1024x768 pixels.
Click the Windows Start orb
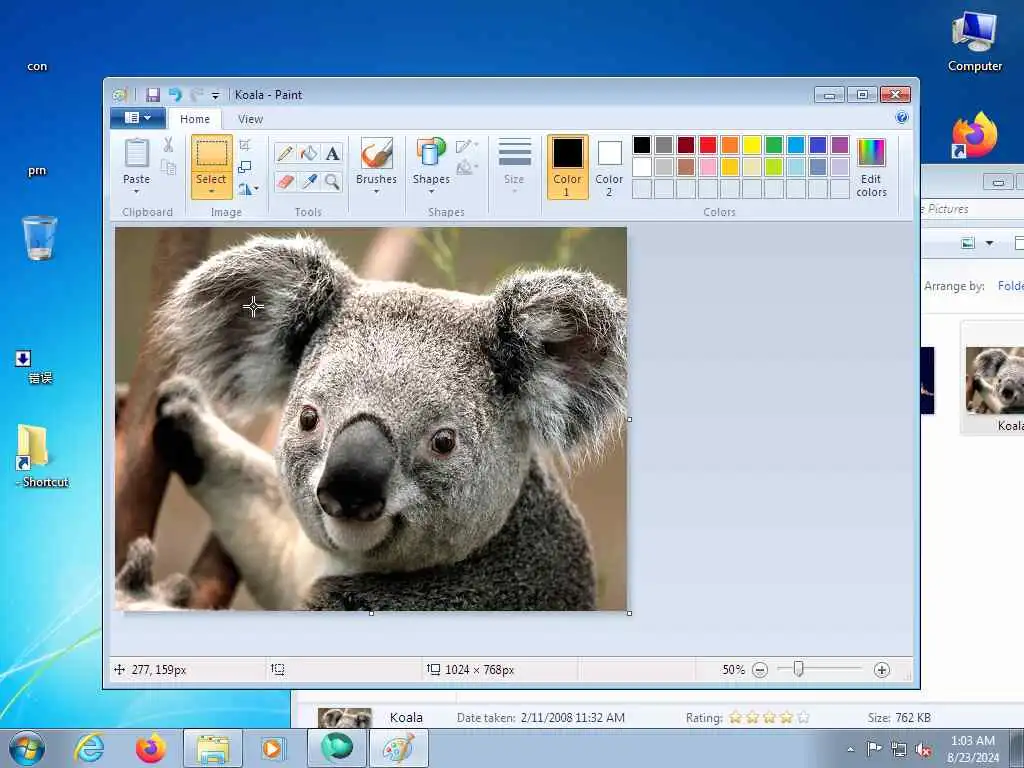[27, 748]
